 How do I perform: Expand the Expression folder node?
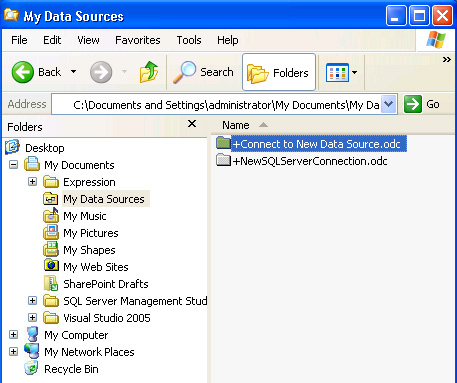pyautogui.click(x=32, y=182)
